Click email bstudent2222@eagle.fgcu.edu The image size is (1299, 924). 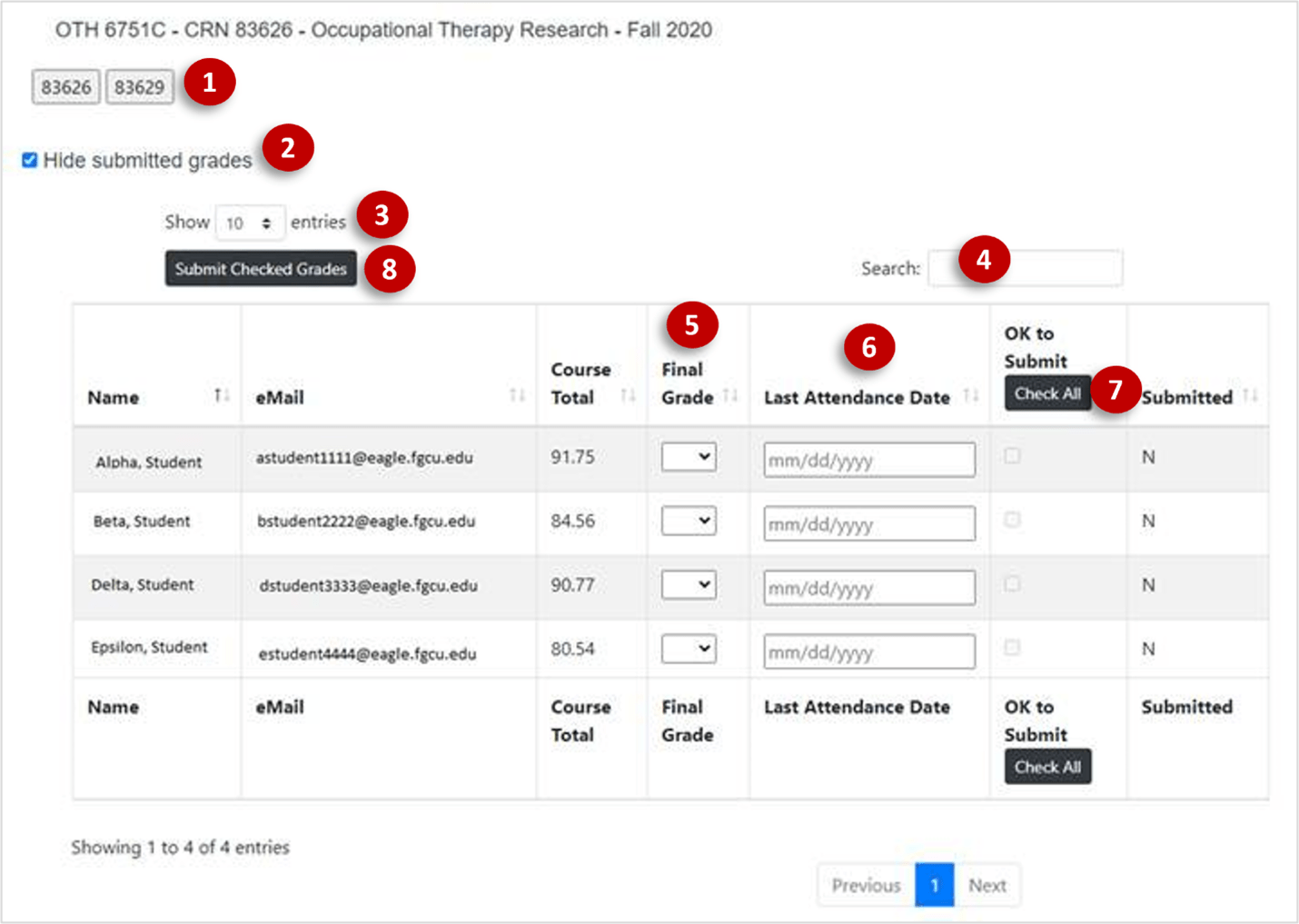[x=366, y=522]
